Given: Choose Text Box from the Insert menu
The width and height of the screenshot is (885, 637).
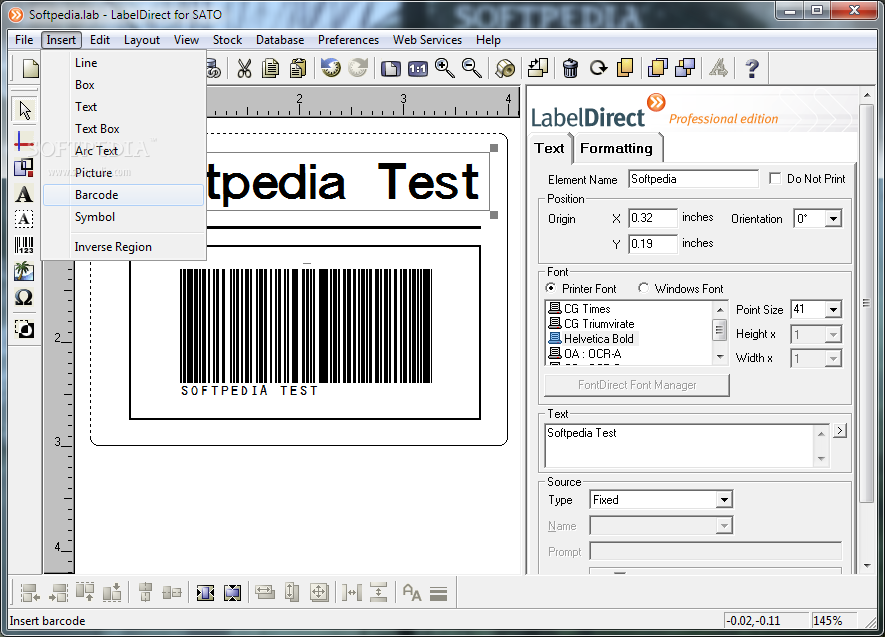Looking at the screenshot, I should [123, 129].
